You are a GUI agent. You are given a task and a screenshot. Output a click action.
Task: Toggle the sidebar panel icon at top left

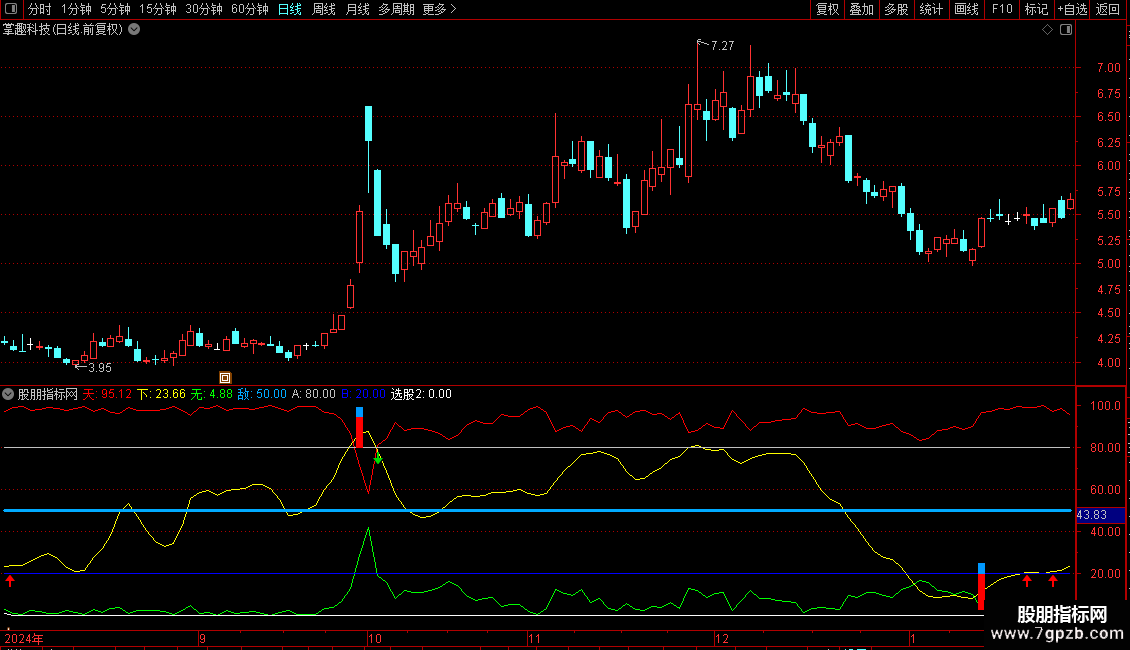click(x=11, y=9)
